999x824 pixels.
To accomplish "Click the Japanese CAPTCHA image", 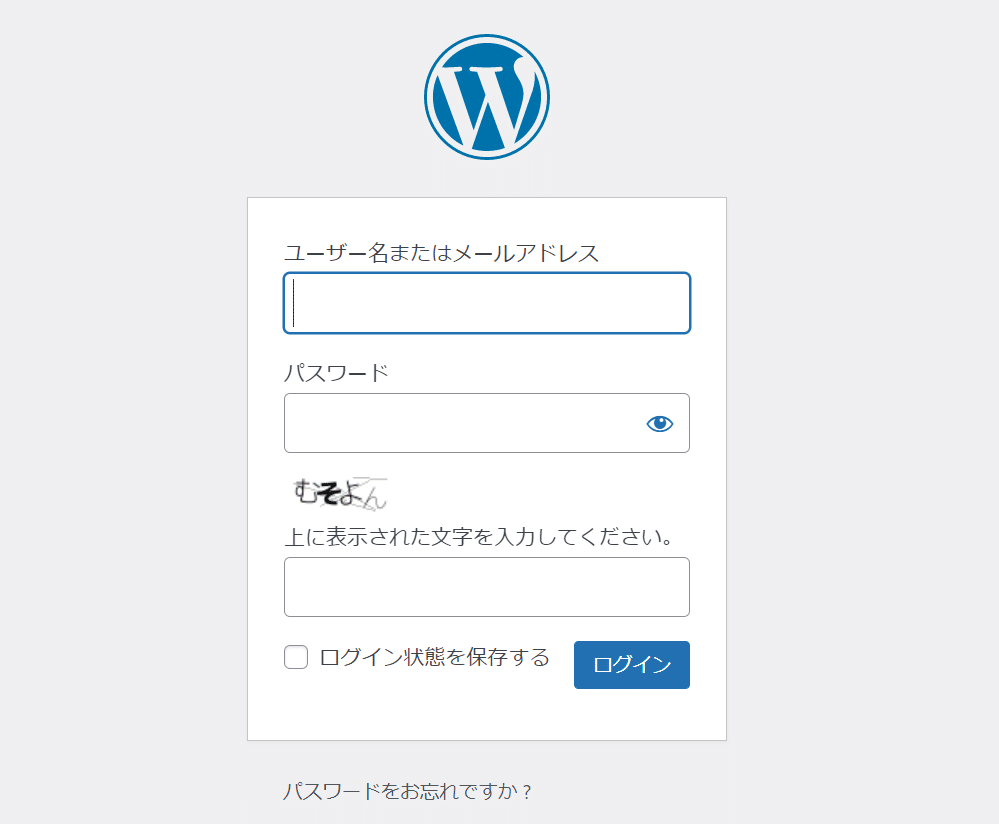I will [x=340, y=493].
